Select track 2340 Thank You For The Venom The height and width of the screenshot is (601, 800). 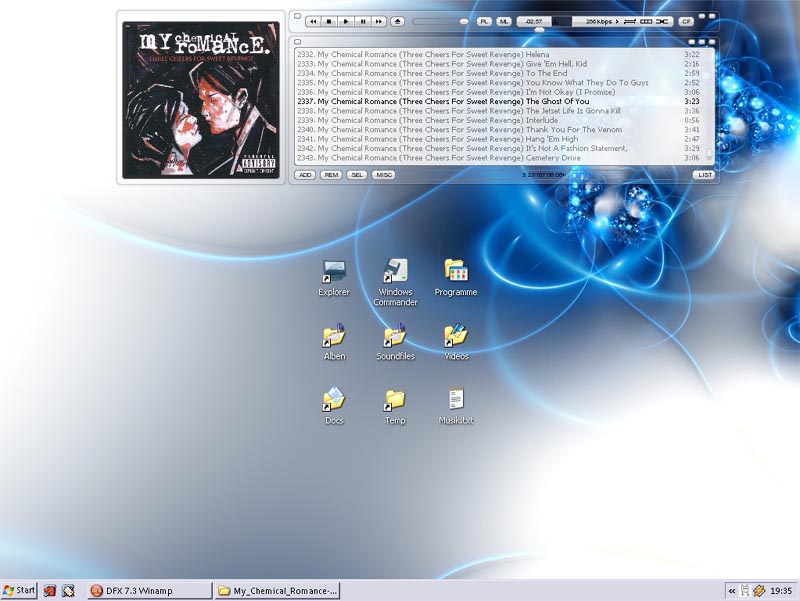pos(498,130)
